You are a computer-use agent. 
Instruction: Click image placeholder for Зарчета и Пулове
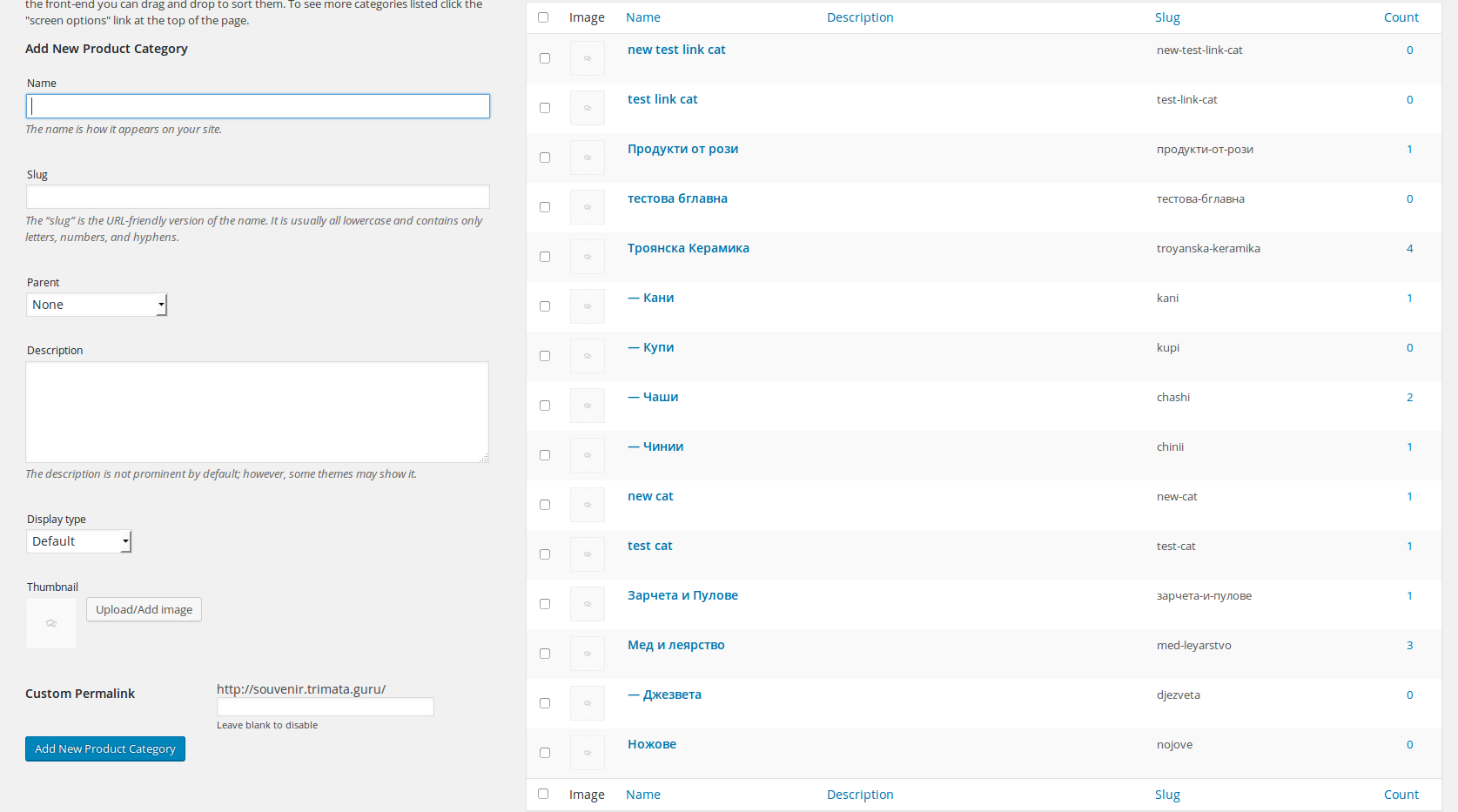[x=588, y=604]
